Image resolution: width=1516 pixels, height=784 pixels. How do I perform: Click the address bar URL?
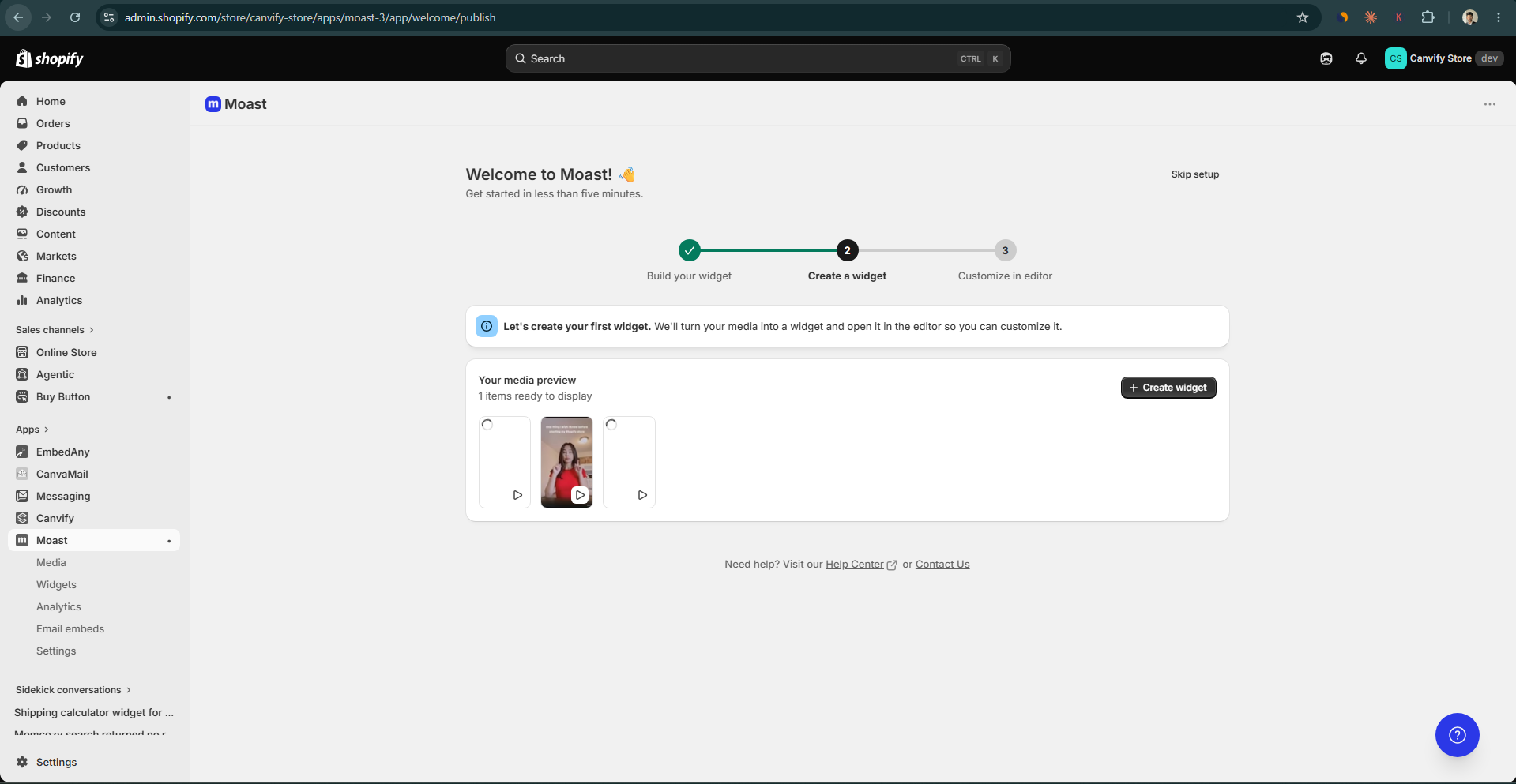pyautogui.click(x=310, y=17)
